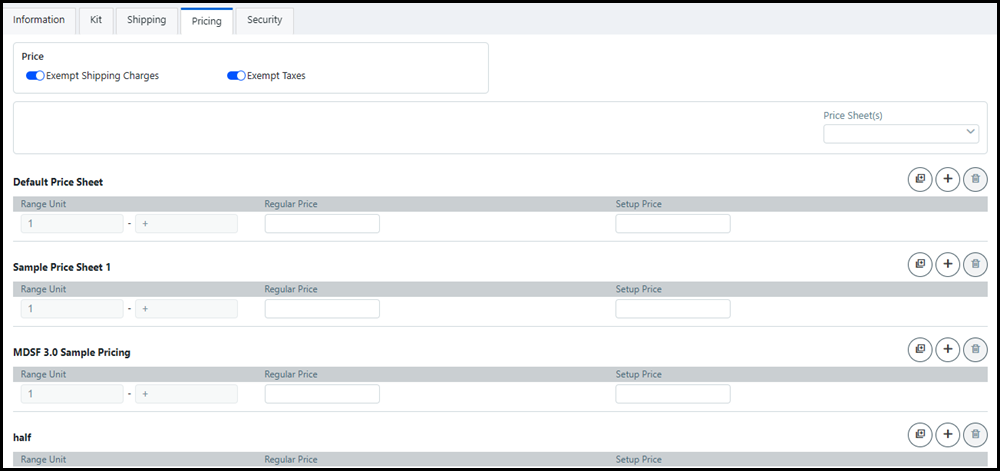Select the Kit tab

point(95,20)
